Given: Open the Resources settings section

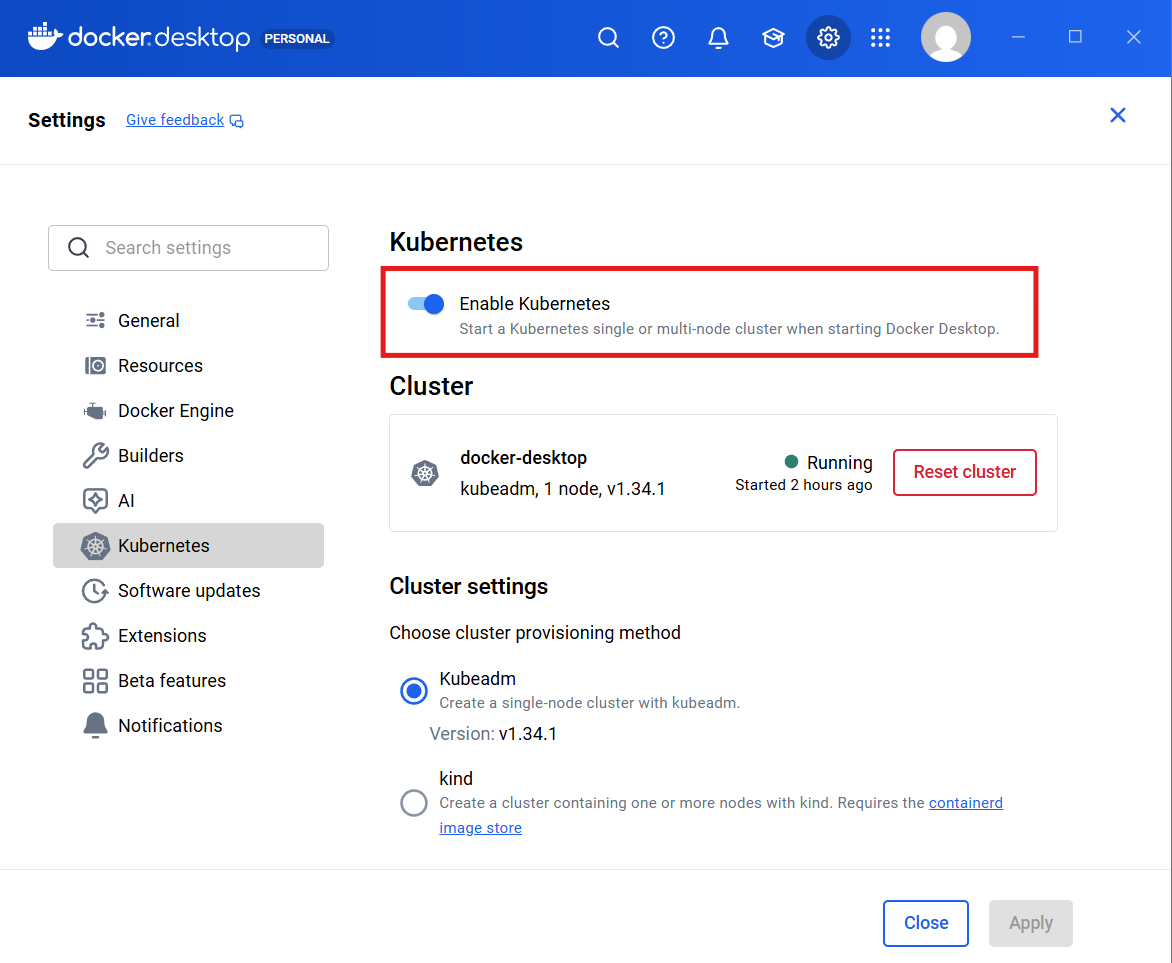Looking at the screenshot, I should click(x=188, y=366).
